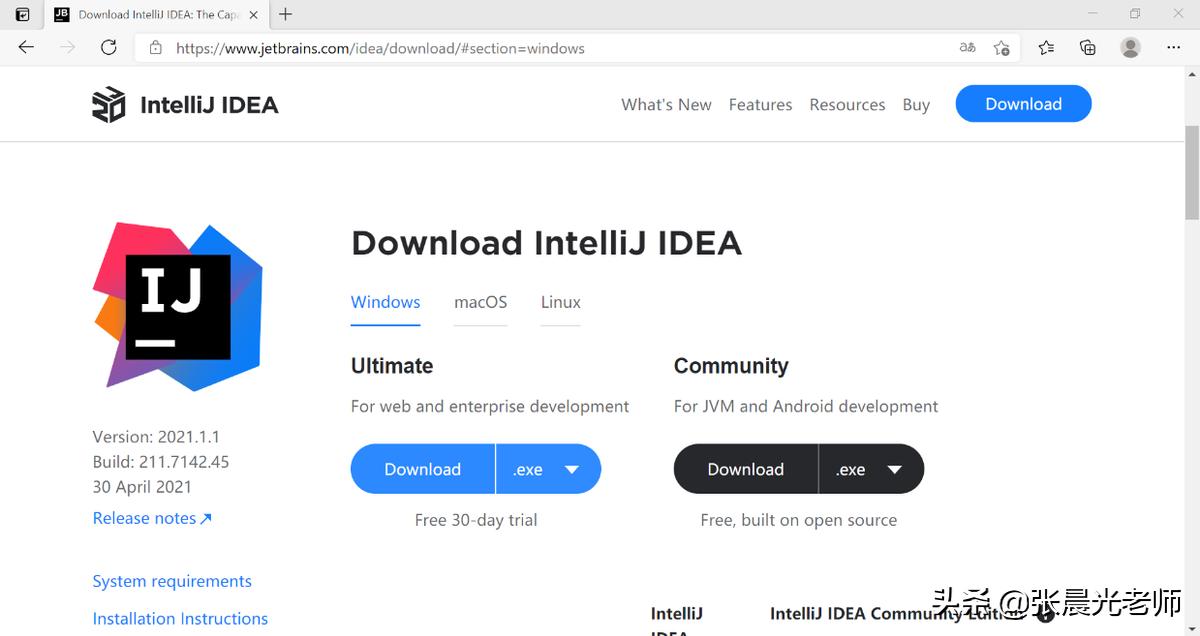
Task: Reload the page using the refresh icon
Action: [x=109, y=47]
